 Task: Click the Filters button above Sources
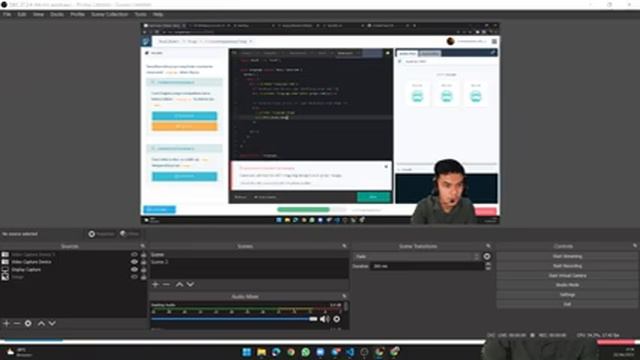point(130,234)
